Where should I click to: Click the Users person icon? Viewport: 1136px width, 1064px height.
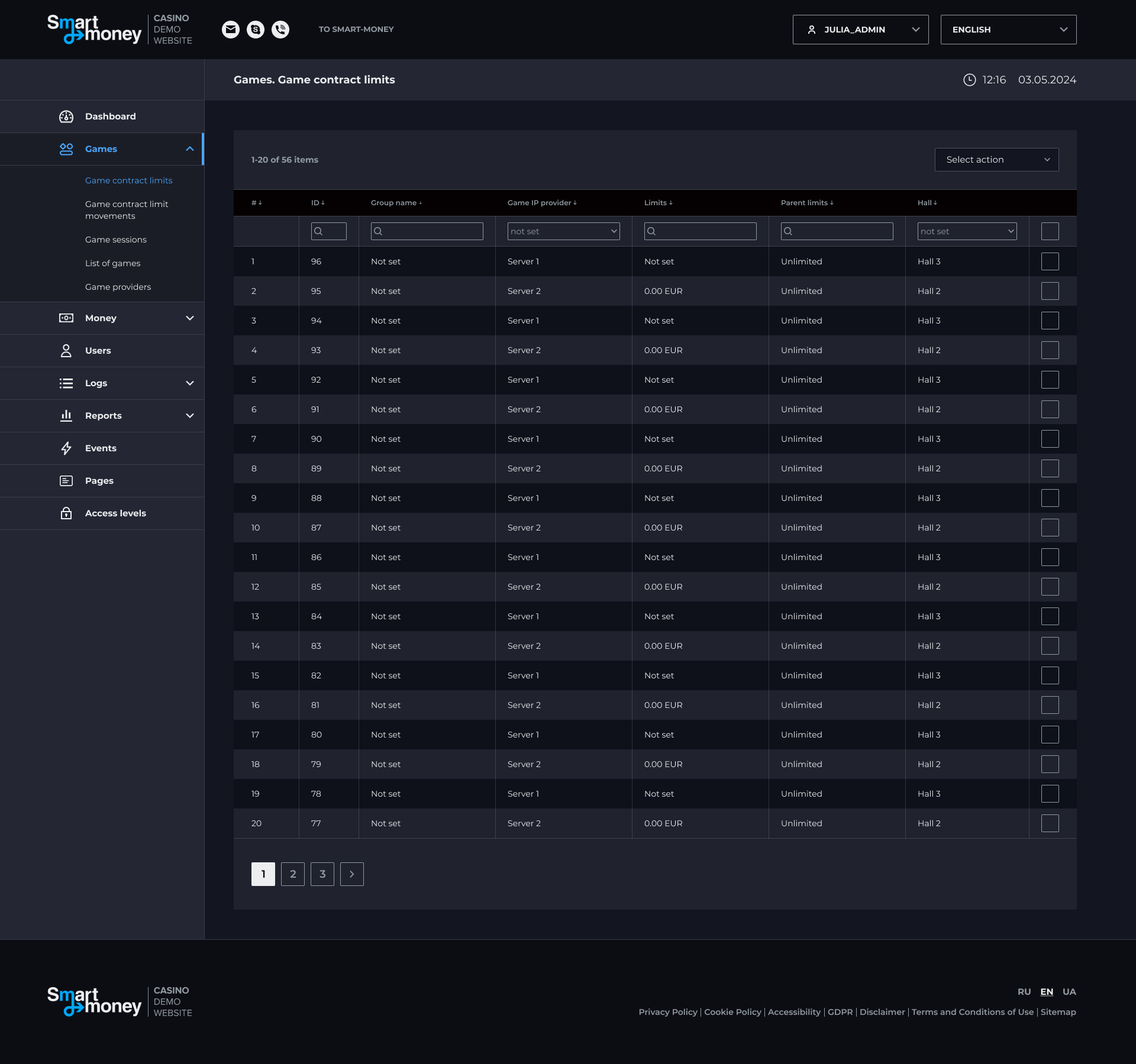pyautogui.click(x=66, y=351)
